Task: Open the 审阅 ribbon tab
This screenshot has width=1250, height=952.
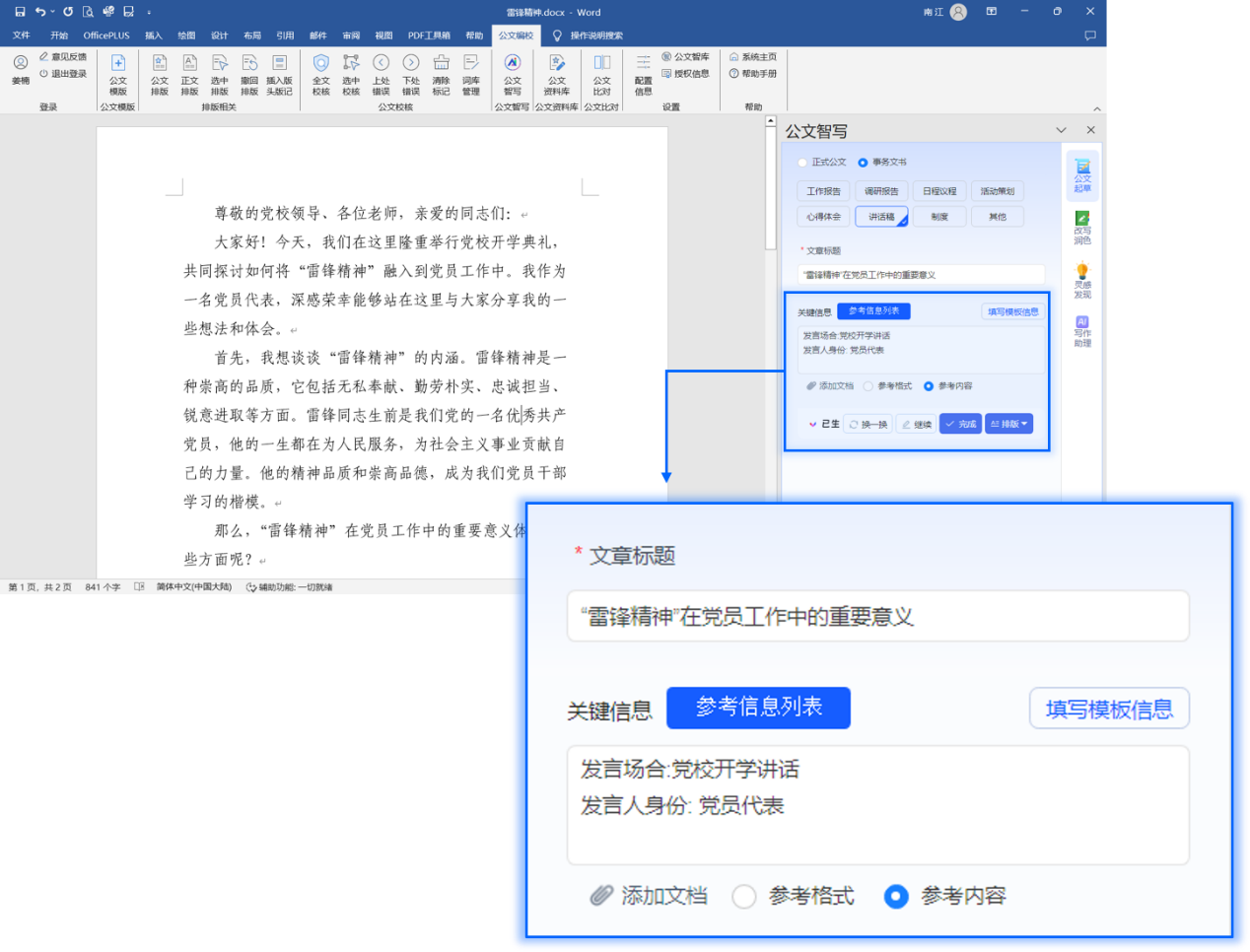Action: pyautogui.click(x=351, y=35)
